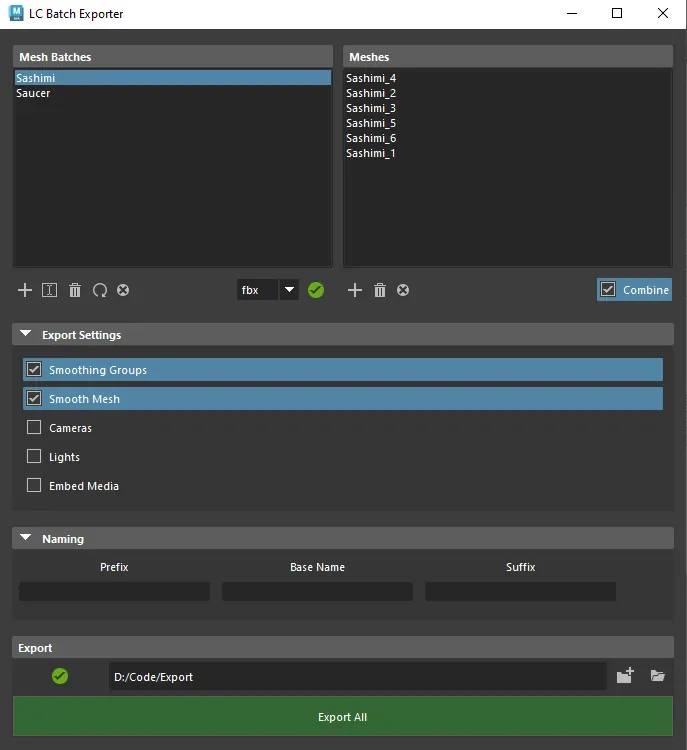This screenshot has width=687, height=750.
Task: Clear all meshes X icon
Action: click(x=403, y=290)
